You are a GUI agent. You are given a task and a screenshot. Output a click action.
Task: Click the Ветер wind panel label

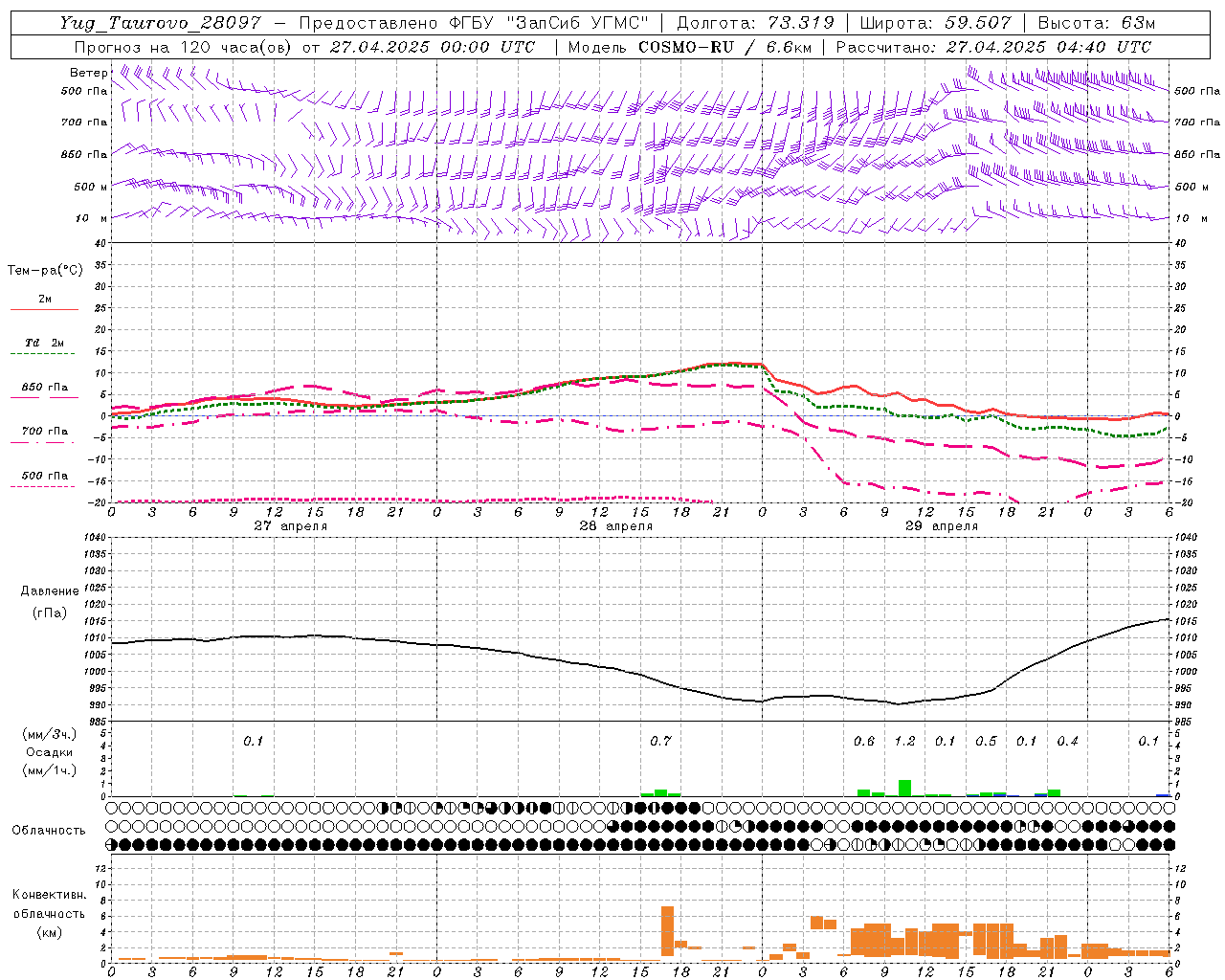(88, 73)
